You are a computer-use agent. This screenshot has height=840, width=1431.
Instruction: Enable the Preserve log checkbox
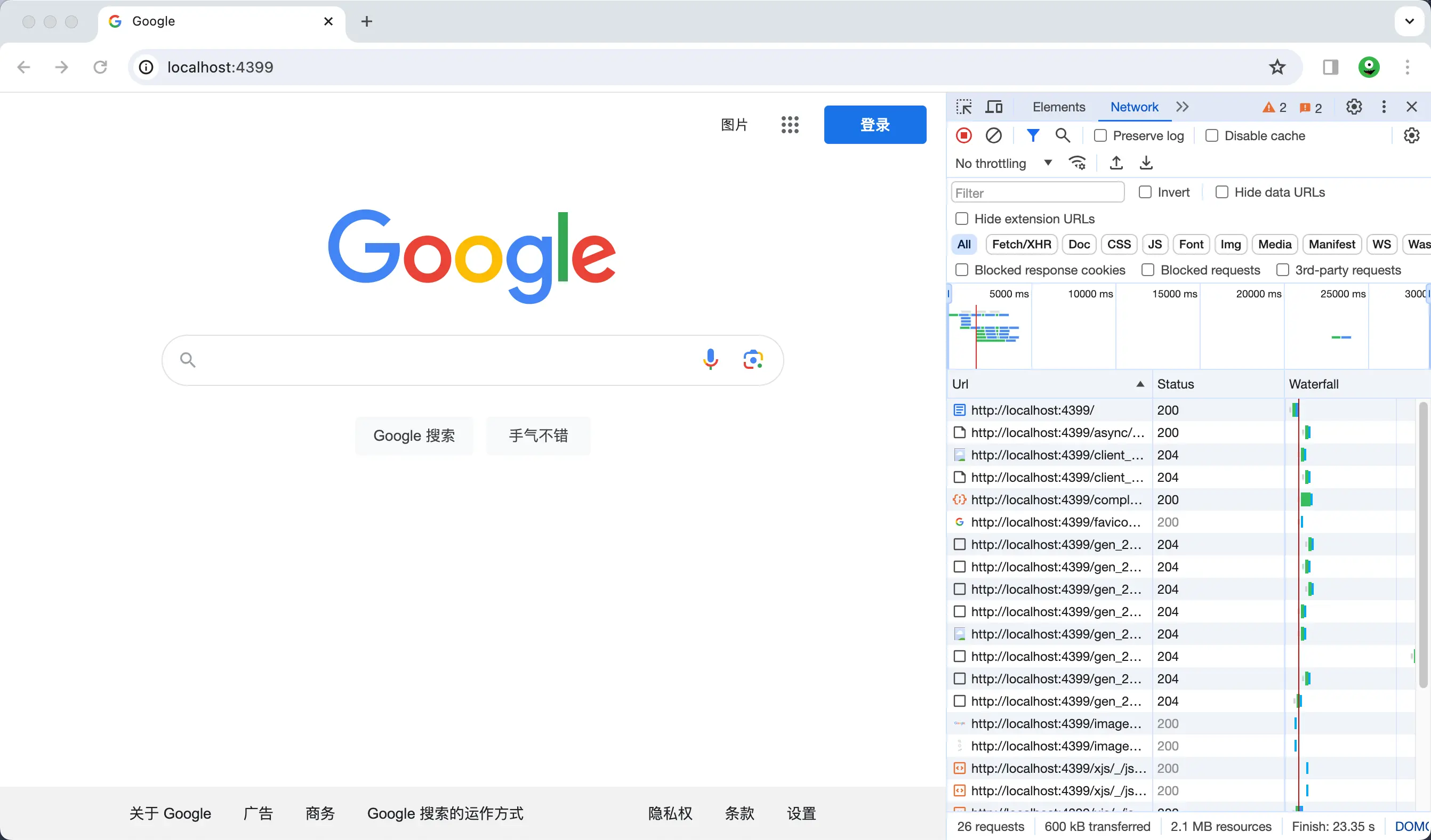[1100, 136]
